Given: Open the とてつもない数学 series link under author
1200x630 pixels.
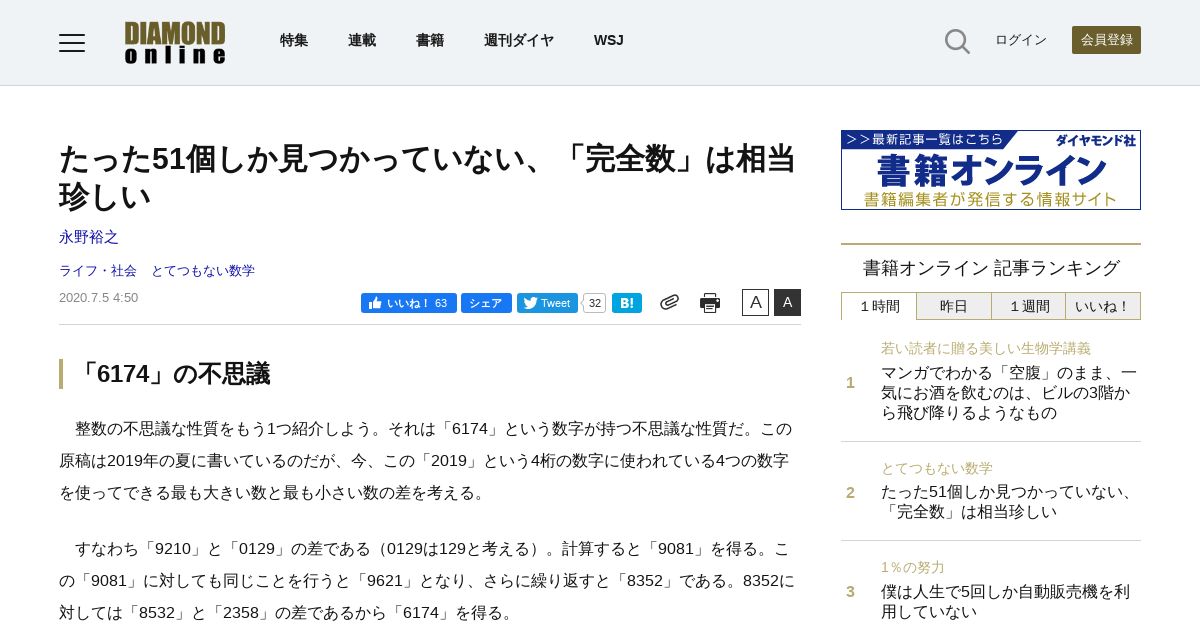Looking at the screenshot, I should [x=203, y=271].
